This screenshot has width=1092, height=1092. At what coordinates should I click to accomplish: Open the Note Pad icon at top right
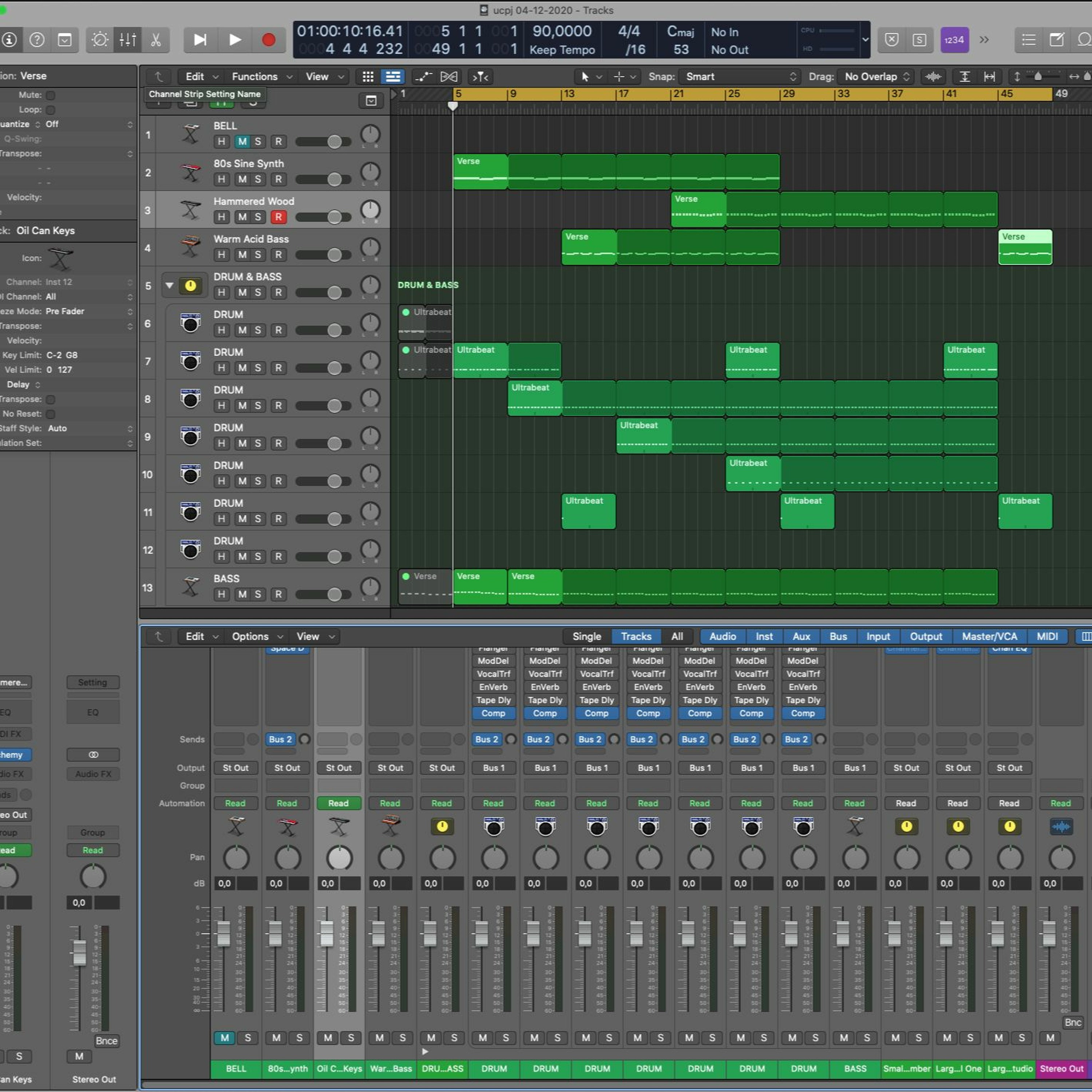(x=1056, y=40)
